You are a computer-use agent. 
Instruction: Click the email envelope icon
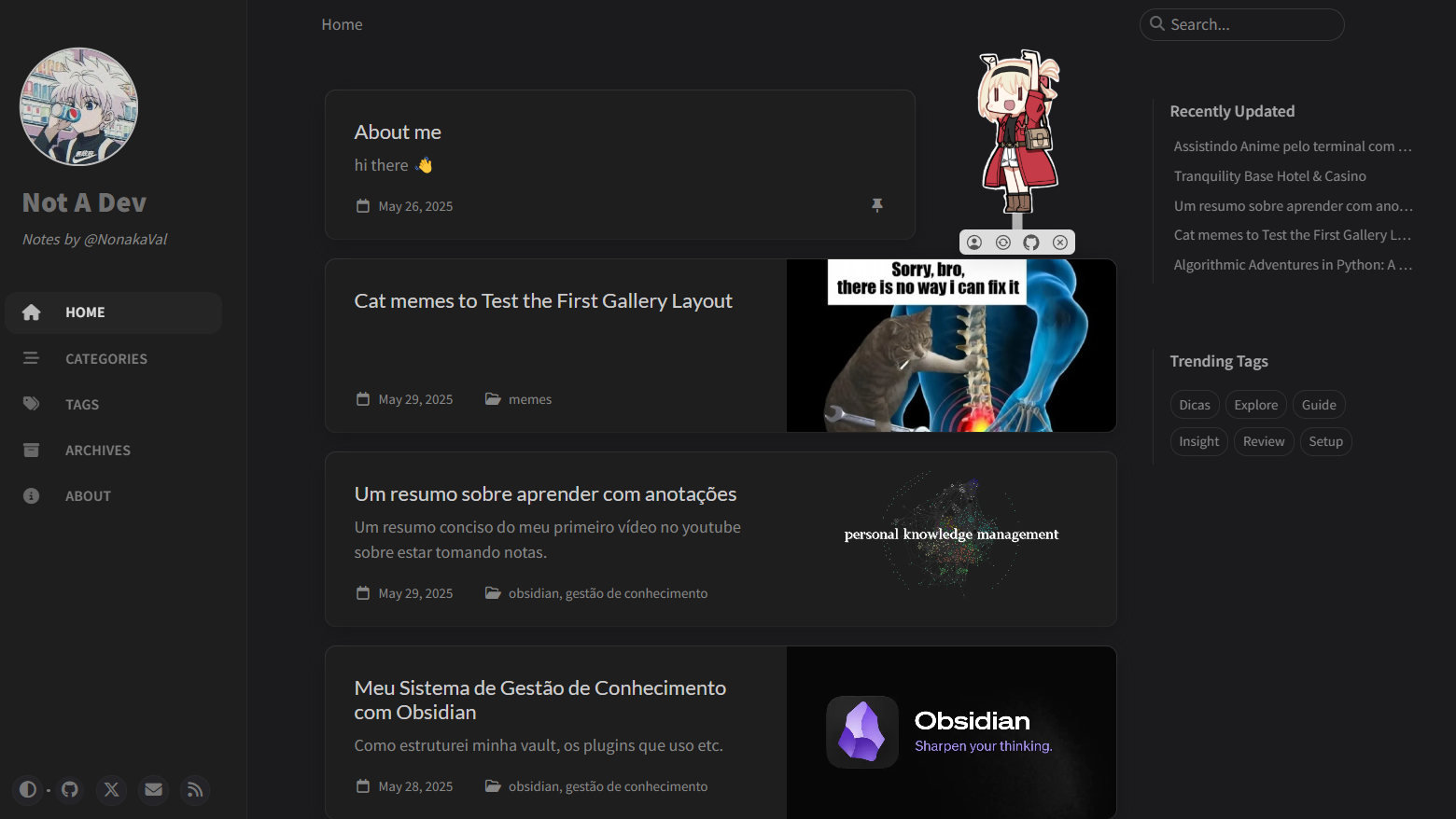point(154,790)
